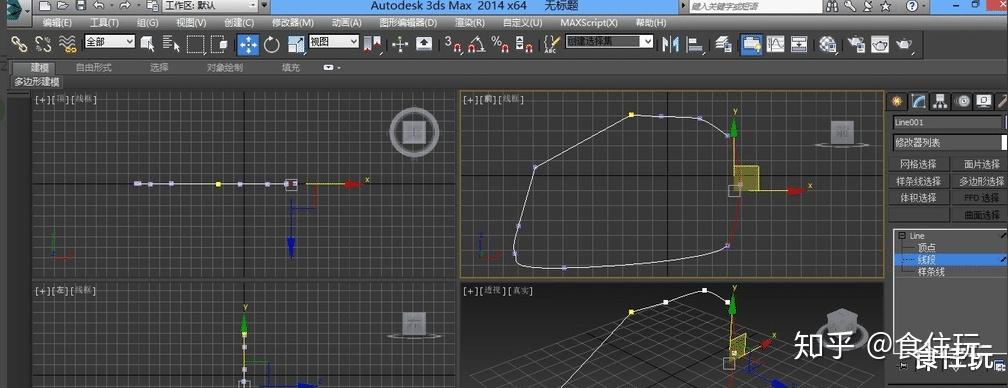
Task: Toggle the Graphite ribbon display icon
Action: tap(751, 44)
